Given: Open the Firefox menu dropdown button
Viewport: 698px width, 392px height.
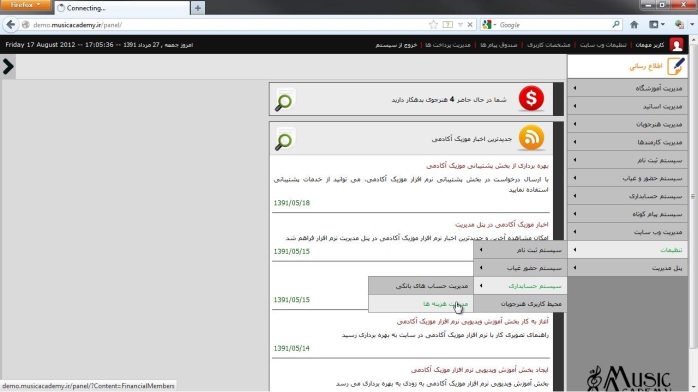Looking at the screenshot, I should pyautogui.click(x=26, y=5).
